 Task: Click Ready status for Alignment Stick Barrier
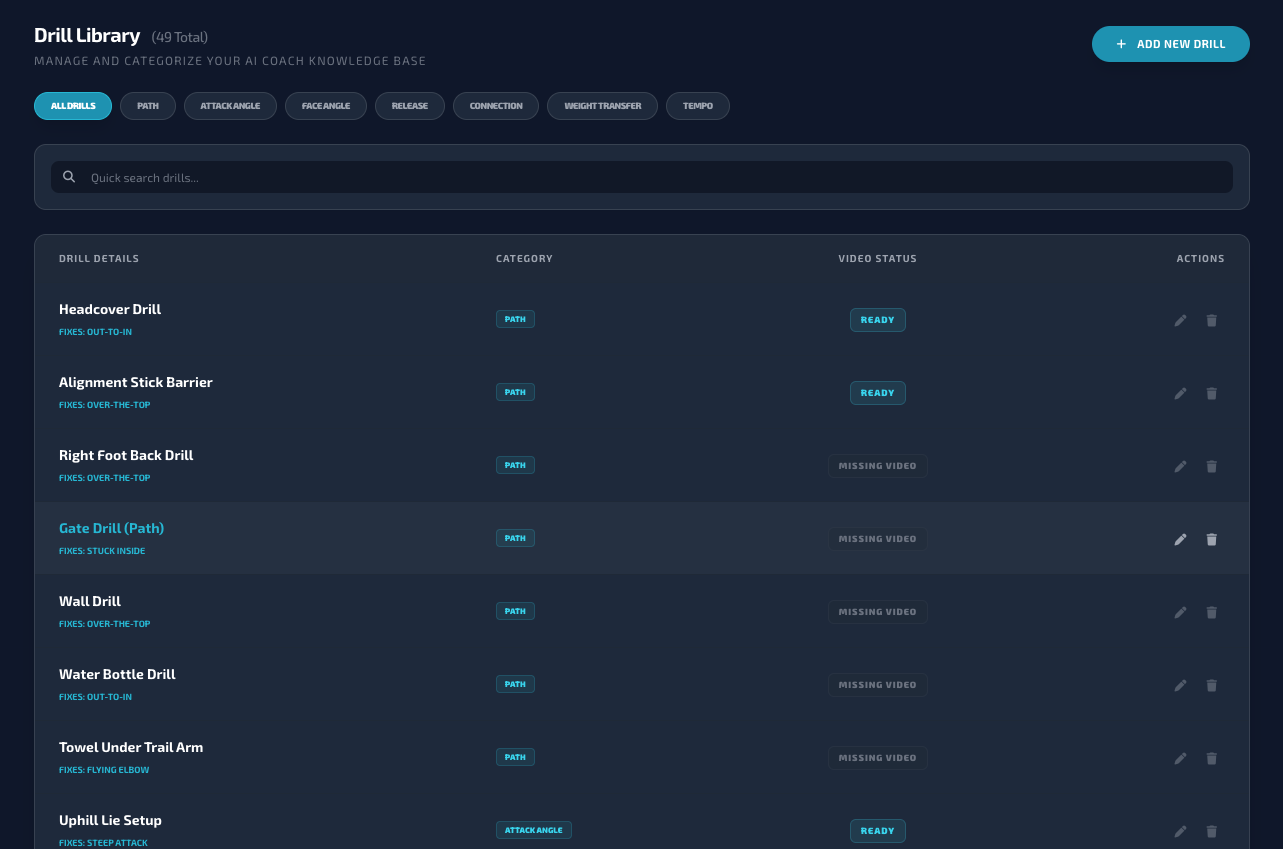[x=877, y=393]
